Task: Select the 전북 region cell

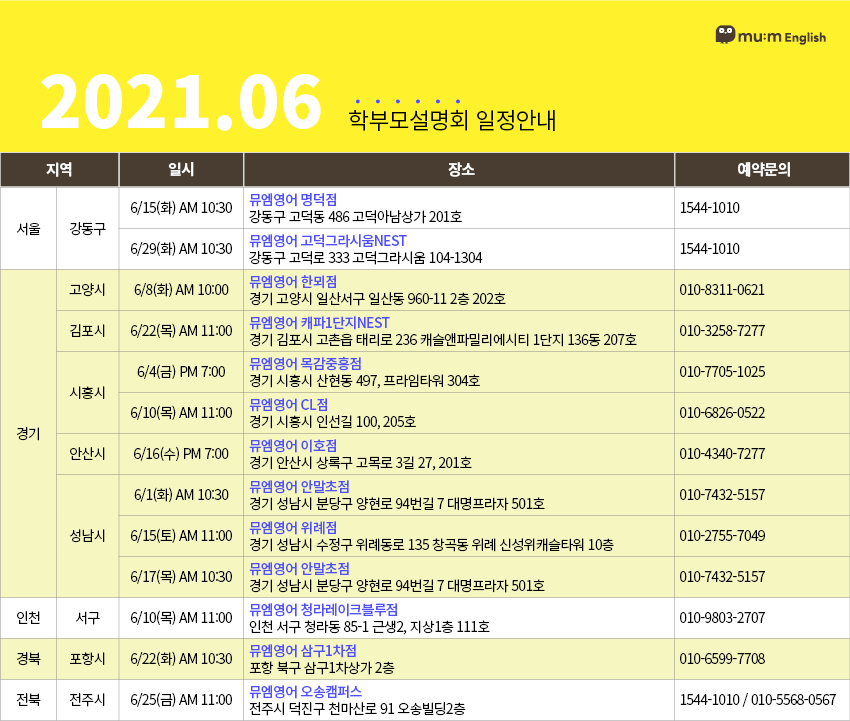Action: tap(28, 700)
